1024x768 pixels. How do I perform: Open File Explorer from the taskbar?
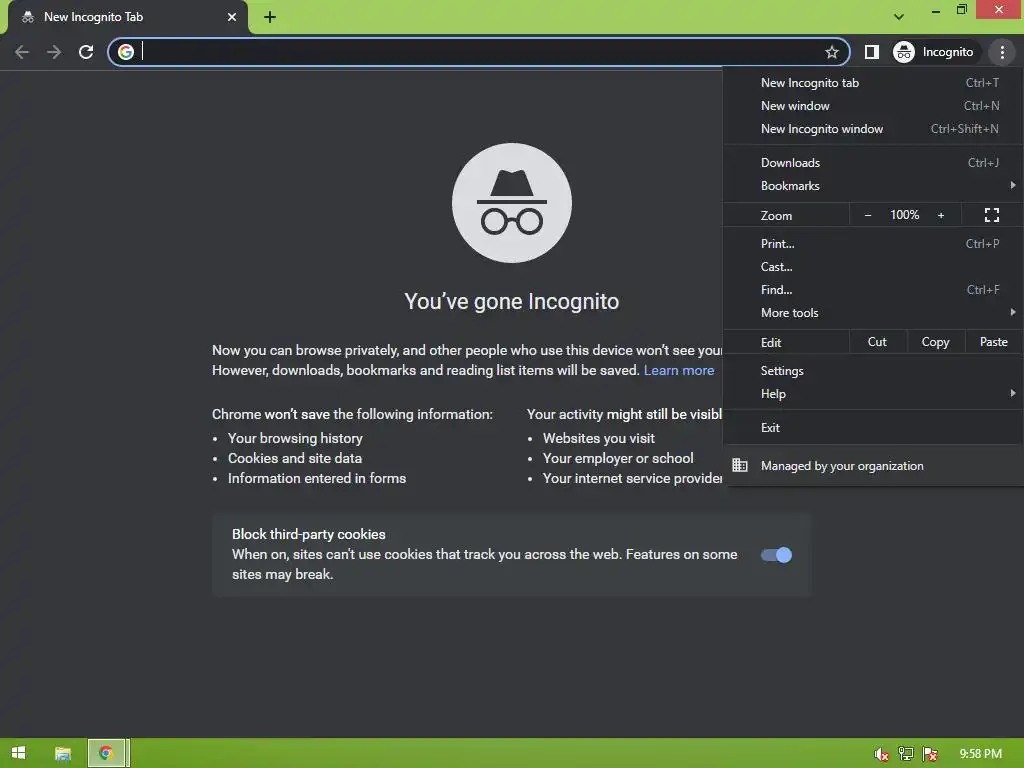click(63, 753)
